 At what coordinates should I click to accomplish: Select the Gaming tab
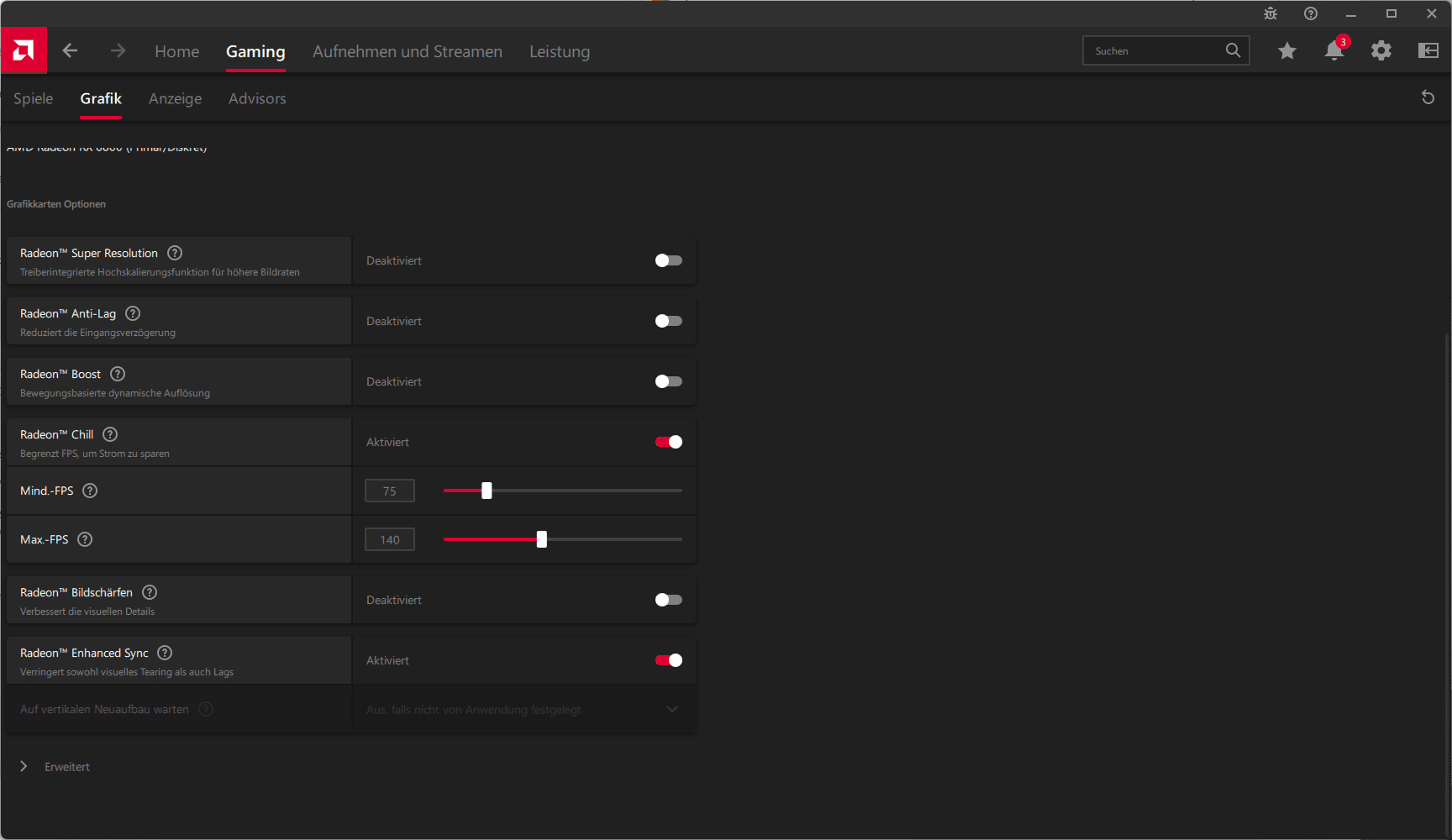[255, 51]
